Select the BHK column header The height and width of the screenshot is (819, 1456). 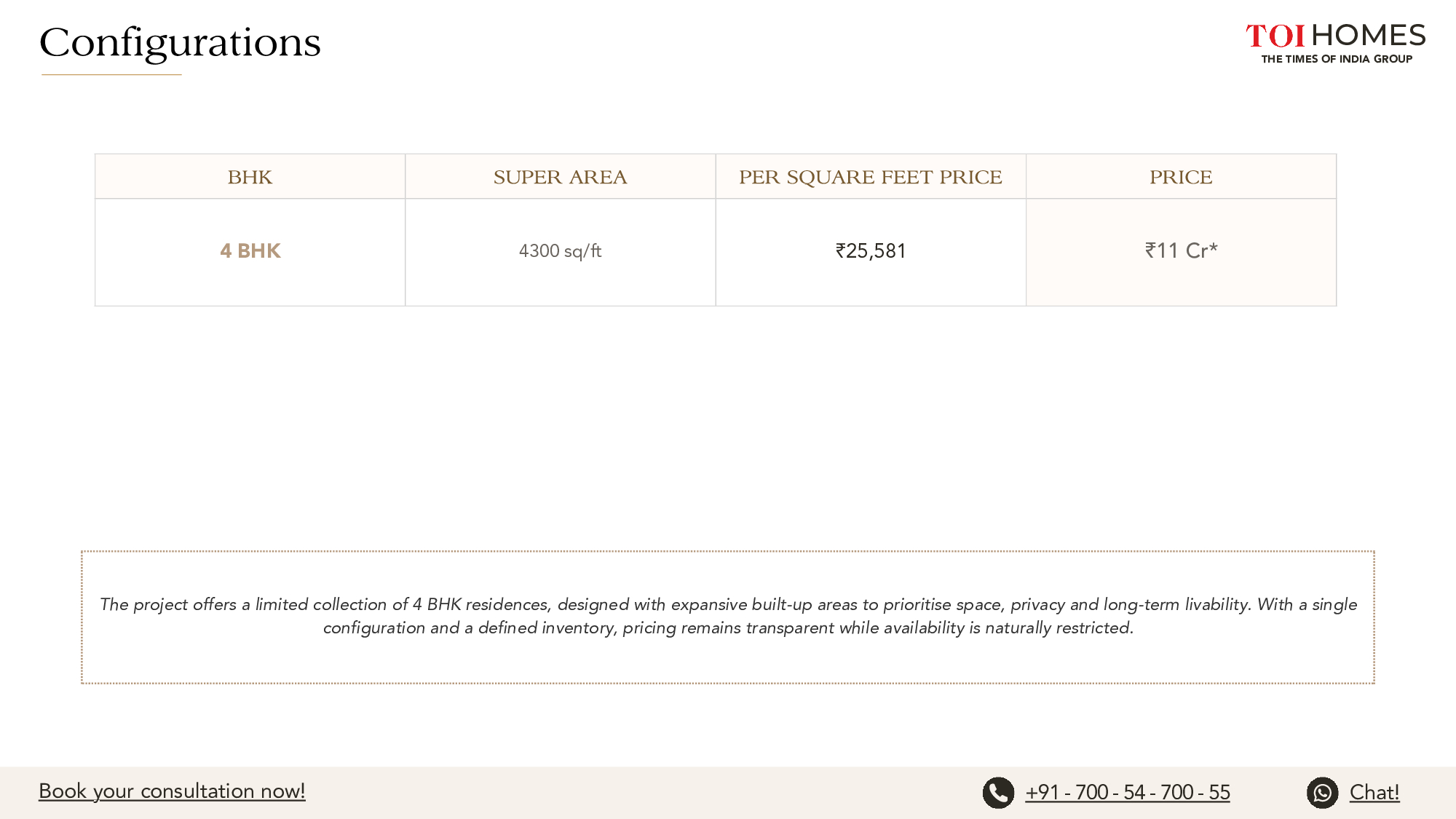tap(250, 177)
